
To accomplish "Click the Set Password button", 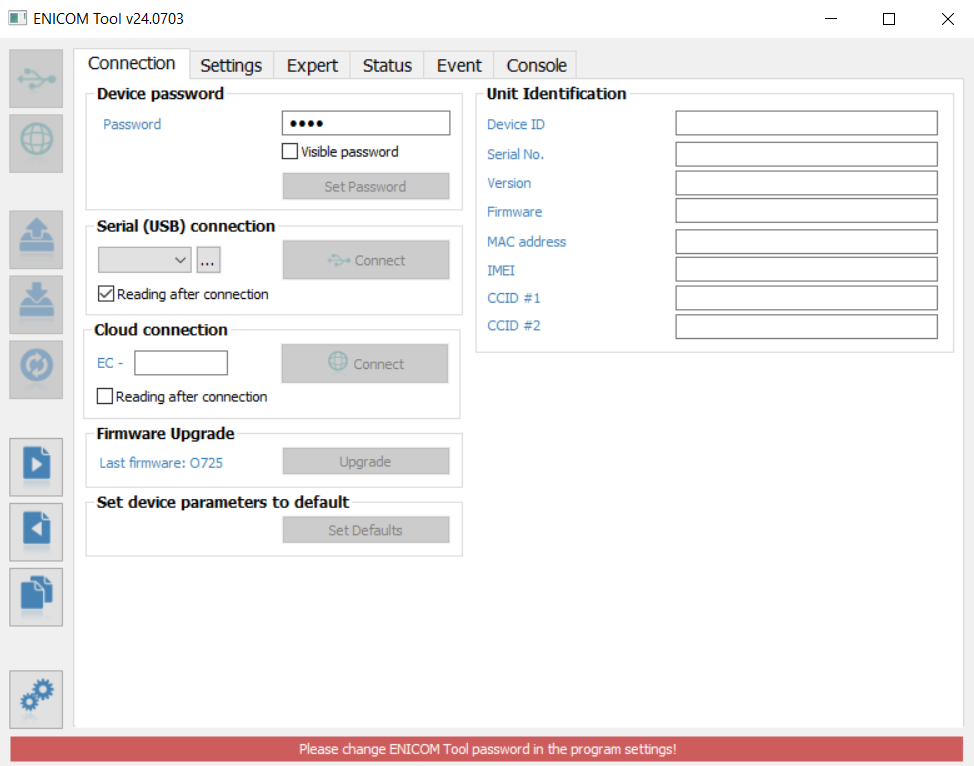I will coord(365,186).
